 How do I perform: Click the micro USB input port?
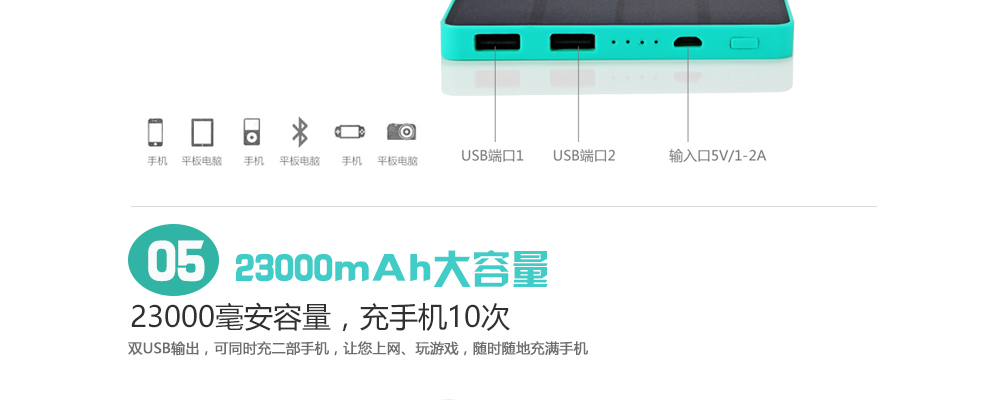coord(687,42)
